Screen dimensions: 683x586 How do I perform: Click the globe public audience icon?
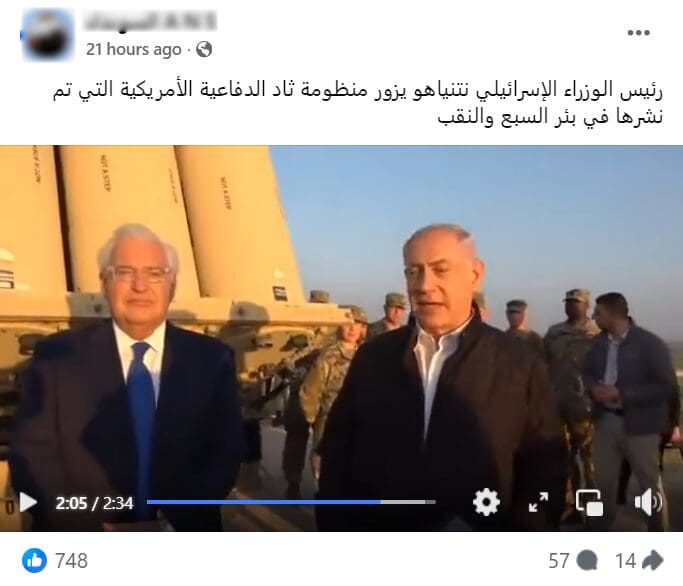click(204, 50)
